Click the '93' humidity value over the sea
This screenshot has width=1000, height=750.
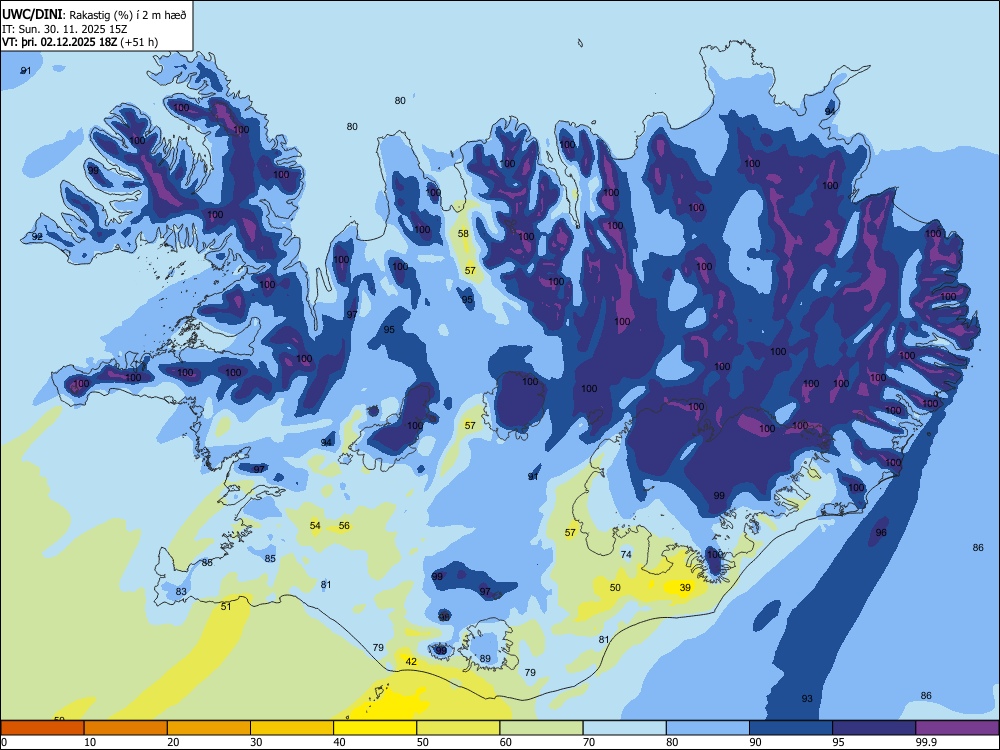[x=807, y=698]
